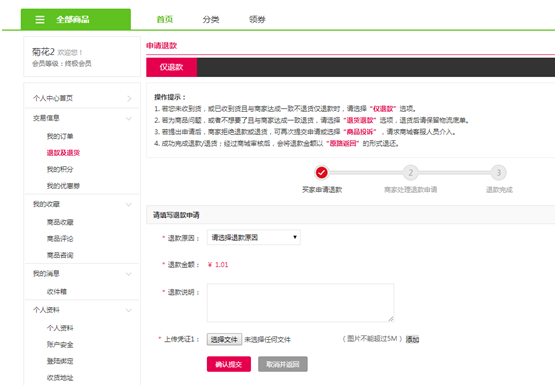
Task: Open 商品评论 sidebar link
Action: pos(60,239)
